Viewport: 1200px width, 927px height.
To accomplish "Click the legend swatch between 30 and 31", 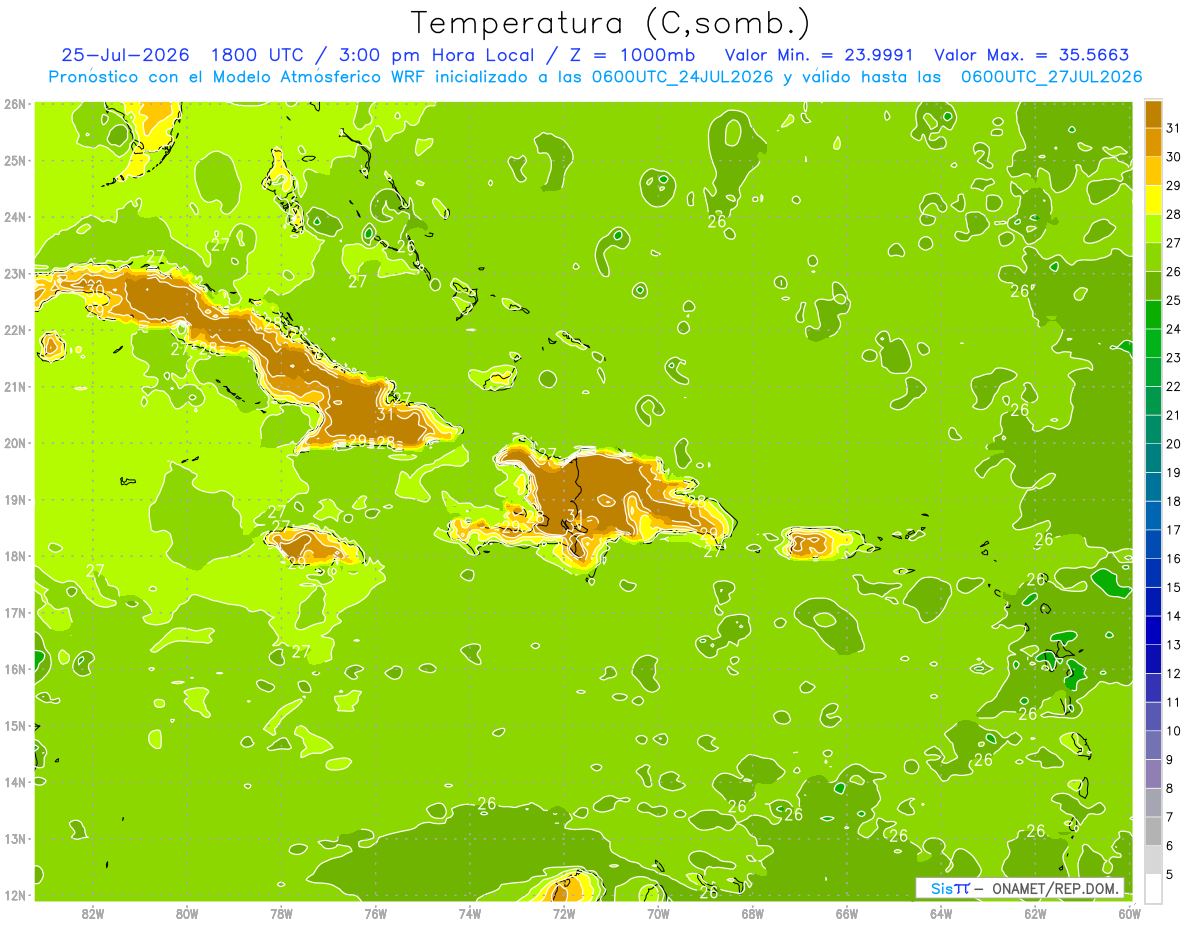I will pos(1153,142).
